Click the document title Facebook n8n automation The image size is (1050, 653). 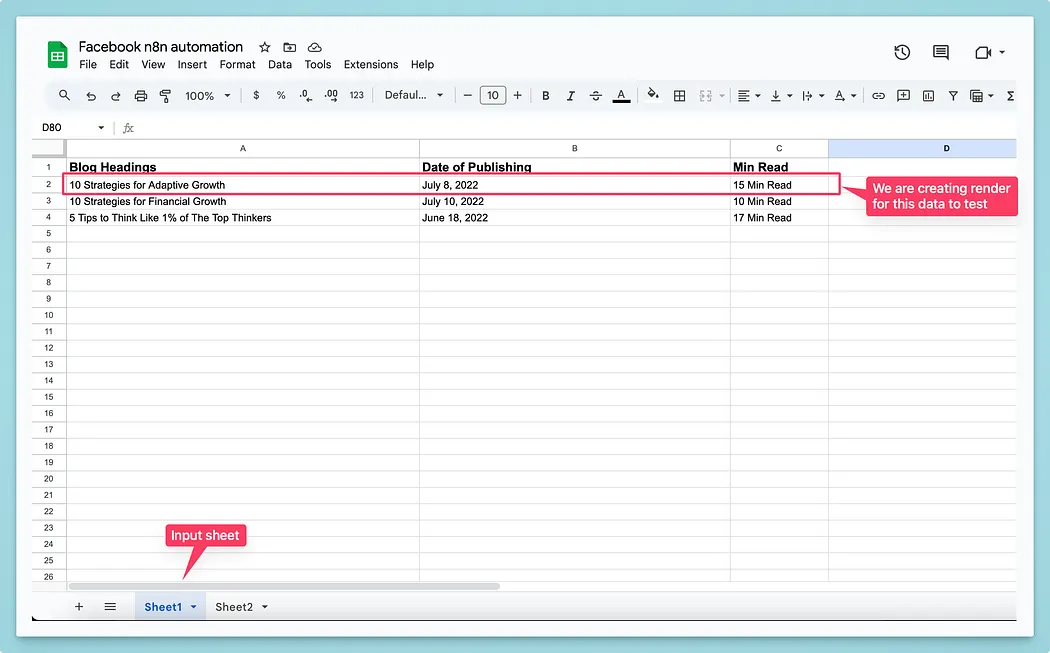click(161, 46)
